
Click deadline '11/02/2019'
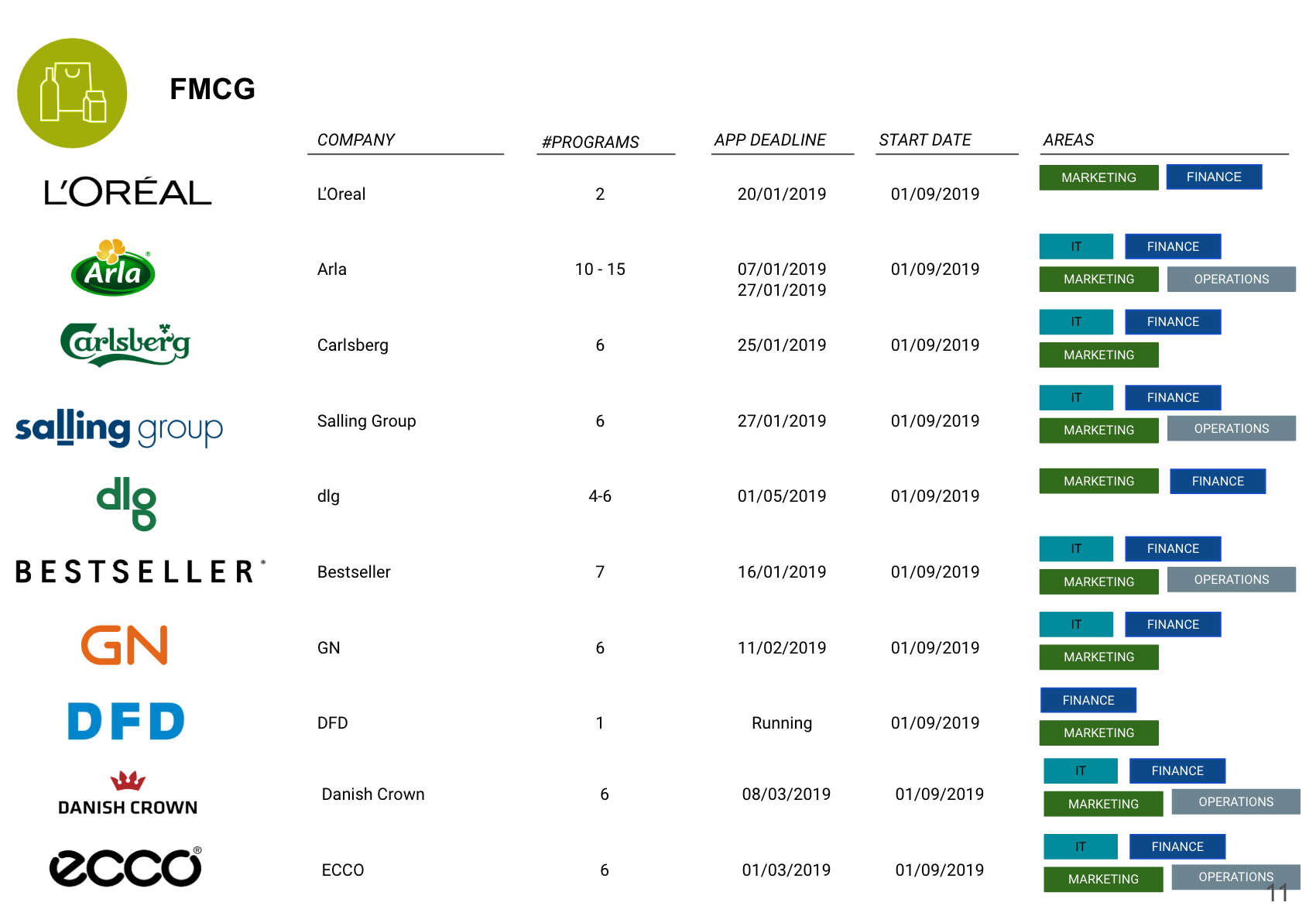coord(782,648)
